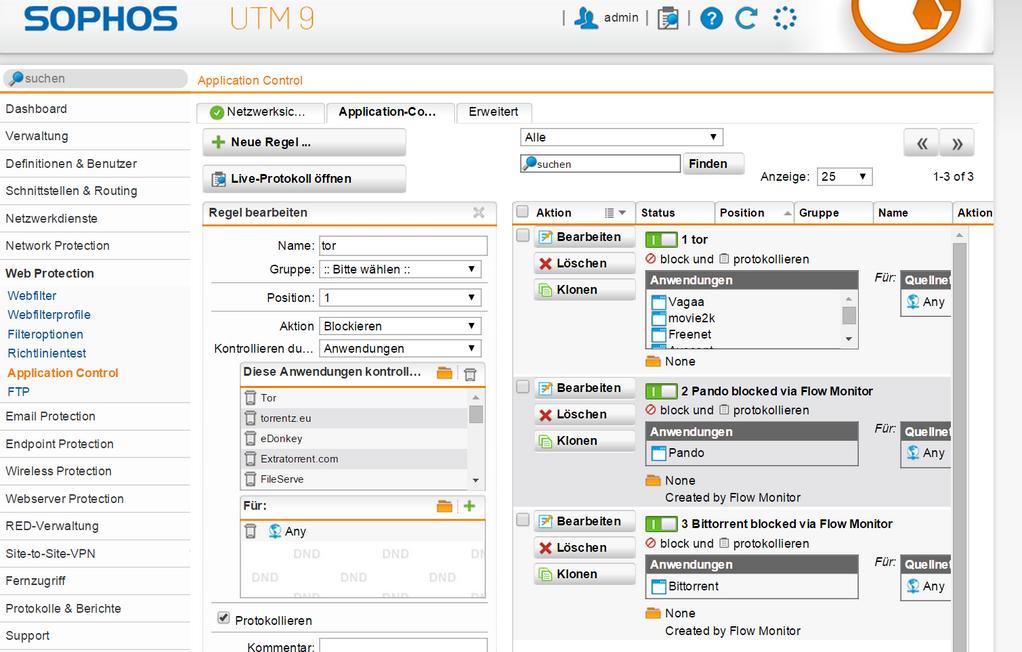Open the admin user menu
This screenshot has height=652, width=1022.
(x=606, y=18)
